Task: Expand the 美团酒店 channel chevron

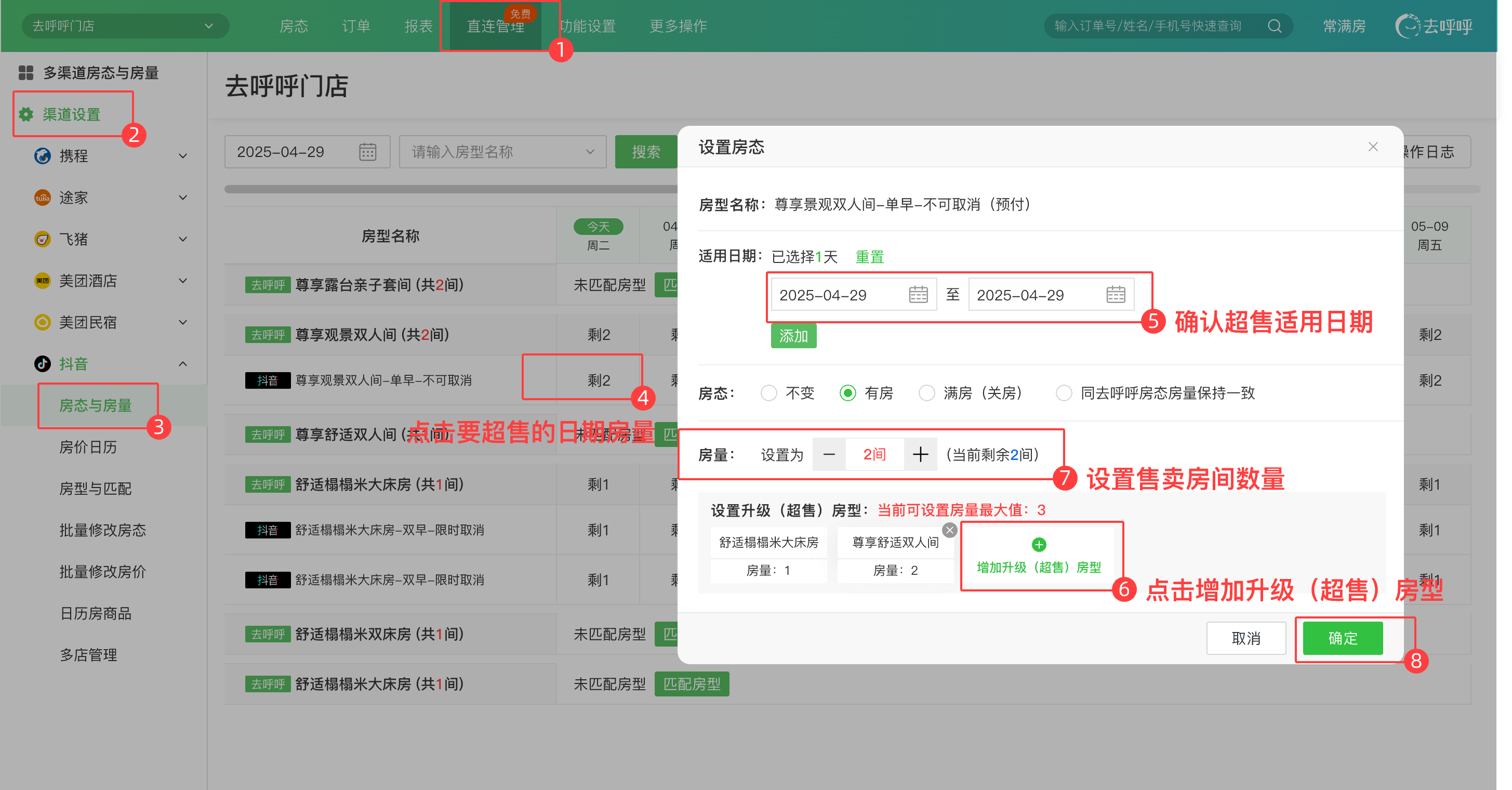Action: click(x=182, y=281)
